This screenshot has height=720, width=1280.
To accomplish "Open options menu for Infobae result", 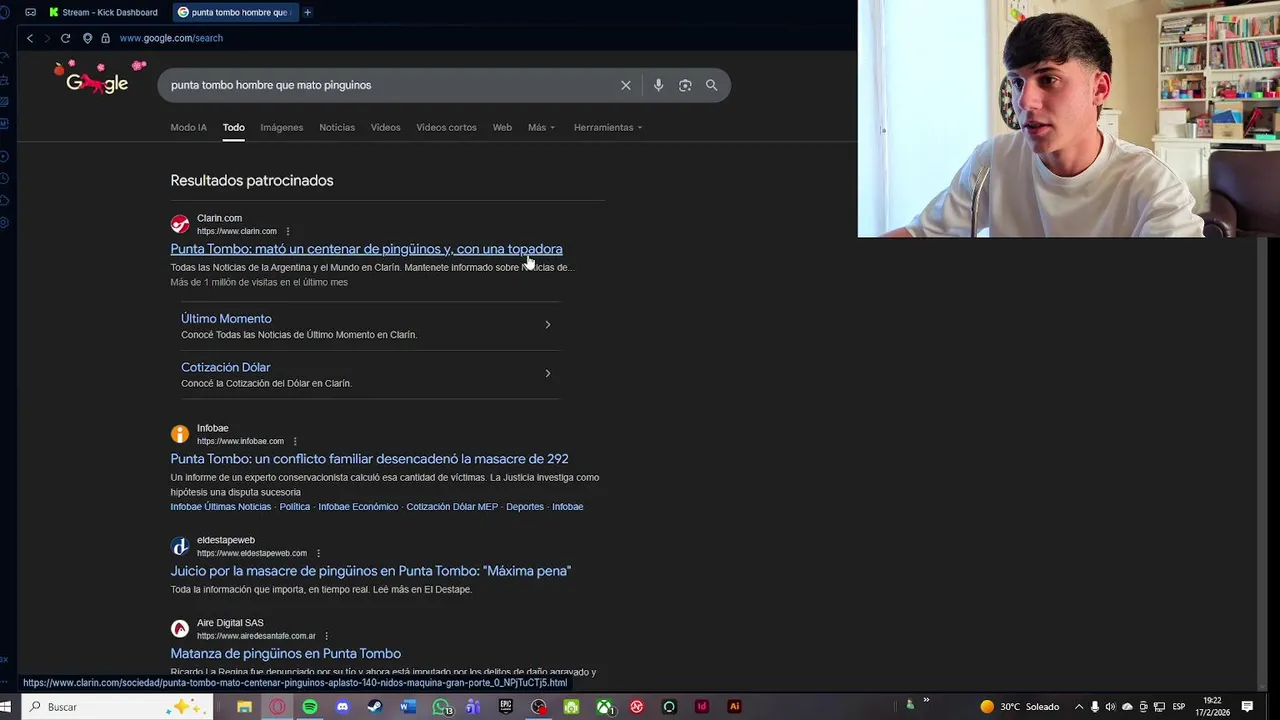I will coord(295,441).
